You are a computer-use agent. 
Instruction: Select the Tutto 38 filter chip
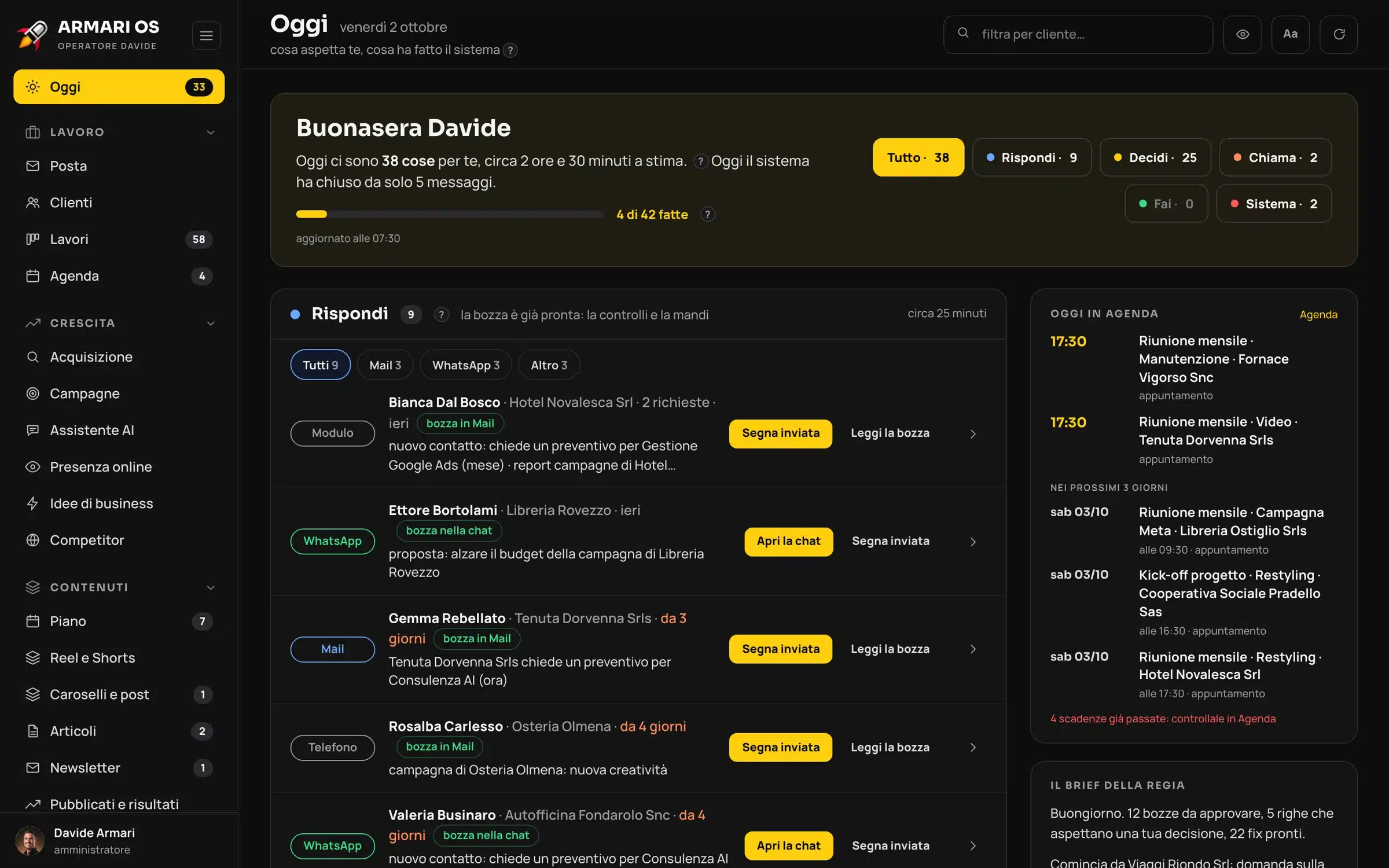(918, 157)
